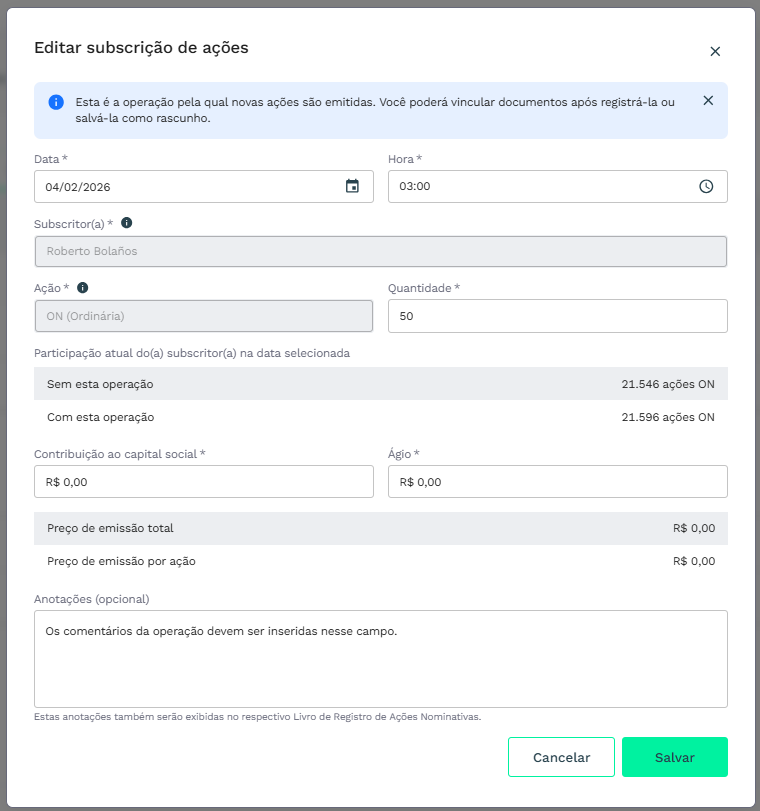Save changes with the Salvar button
760x811 pixels.
click(x=674, y=757)
